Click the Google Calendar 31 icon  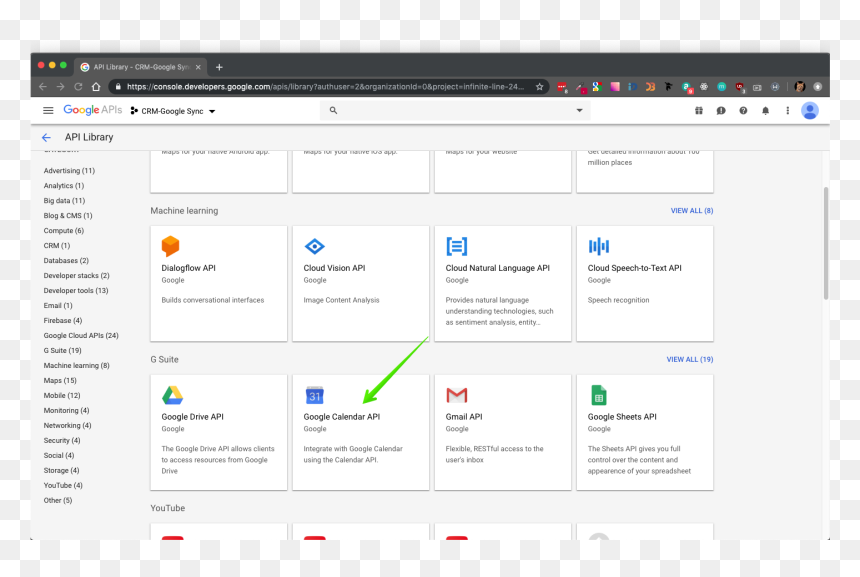coord(314,395)
